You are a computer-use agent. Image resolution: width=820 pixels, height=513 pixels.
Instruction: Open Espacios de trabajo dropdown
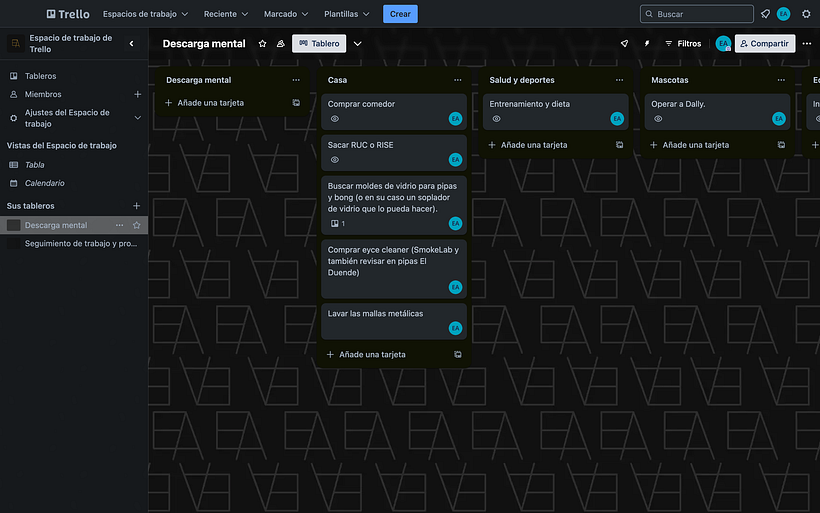pyautogui.click(x=145, y=14)
